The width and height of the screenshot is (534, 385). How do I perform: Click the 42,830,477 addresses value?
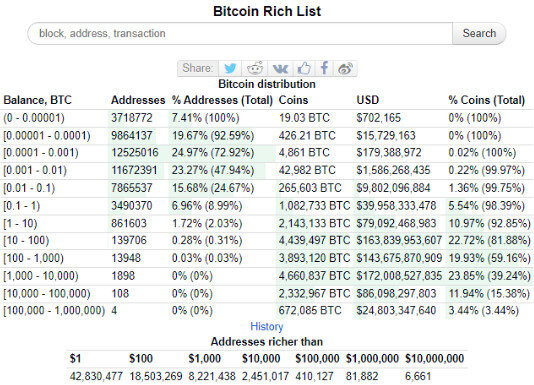click(96, 376)
